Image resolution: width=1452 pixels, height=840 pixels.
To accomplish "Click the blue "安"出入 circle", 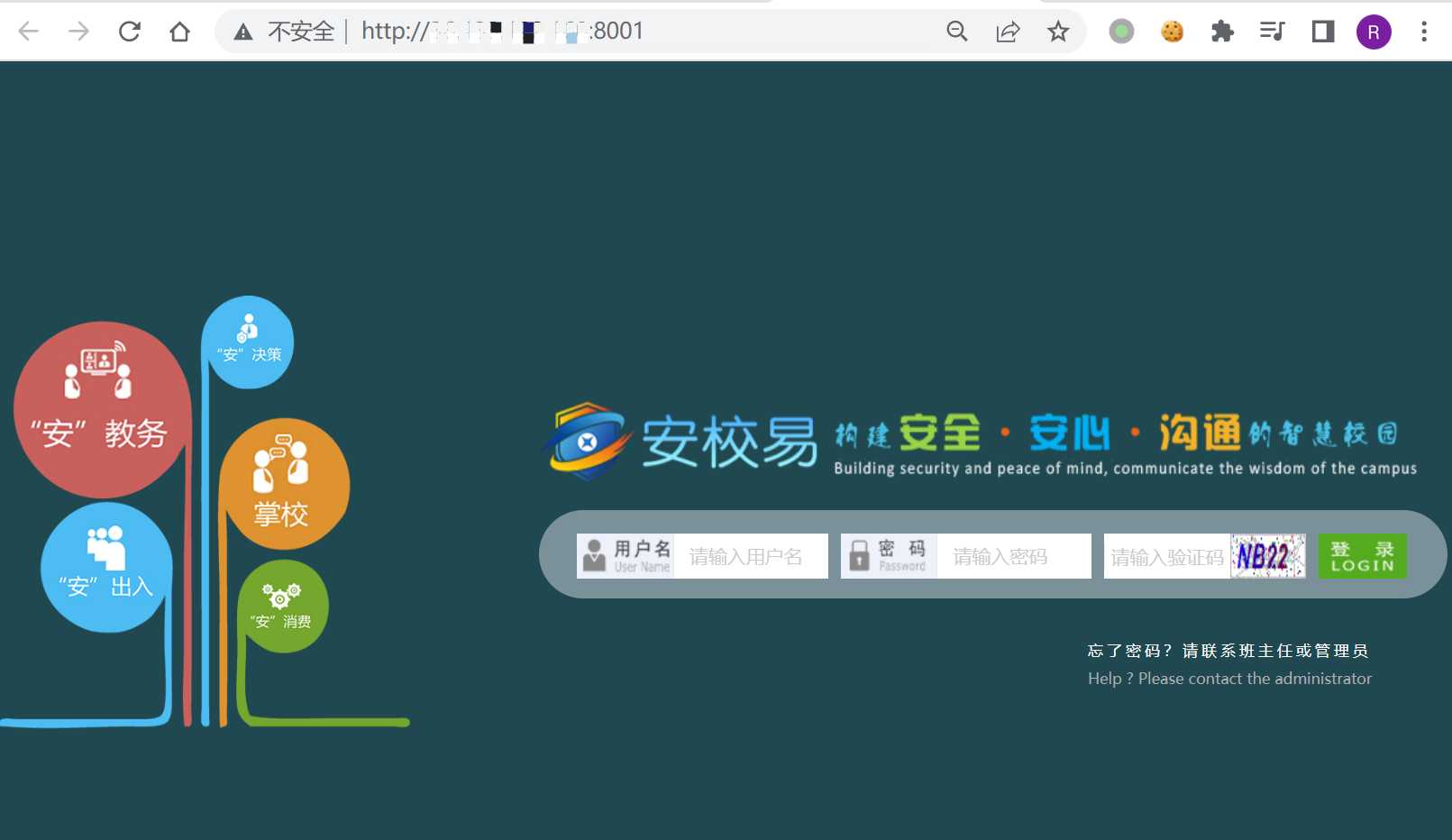I will pyautogui.click(x=106, y=567).
